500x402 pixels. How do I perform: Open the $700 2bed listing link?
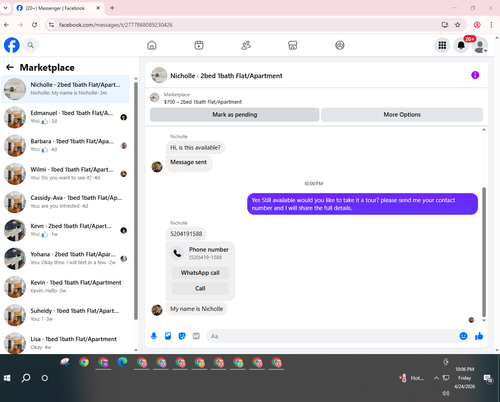click(x=203, y=102)
